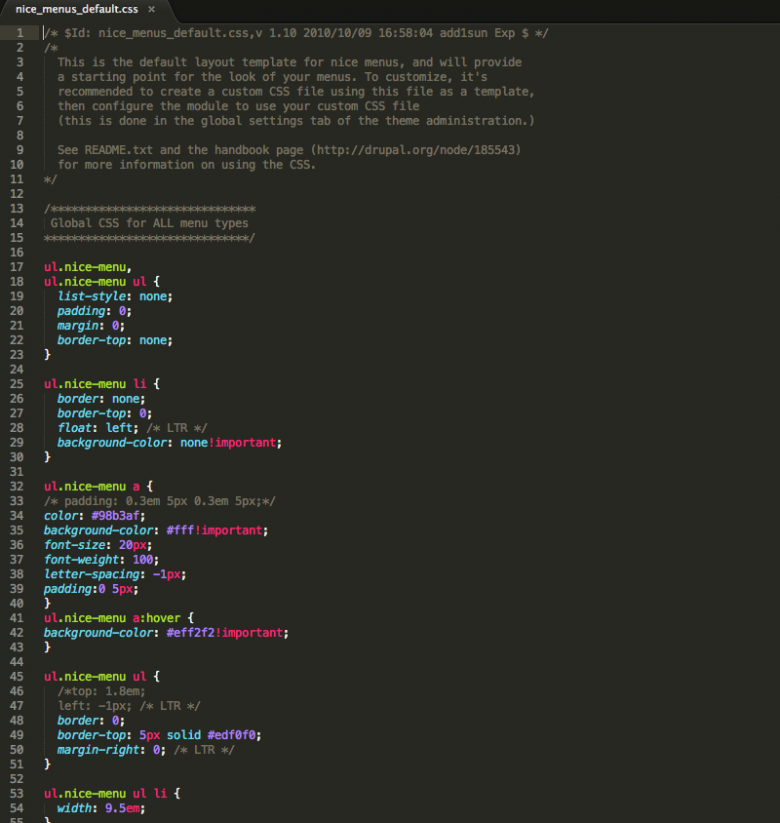Click 'font-weight: 100;' declaration

[101, 560]
